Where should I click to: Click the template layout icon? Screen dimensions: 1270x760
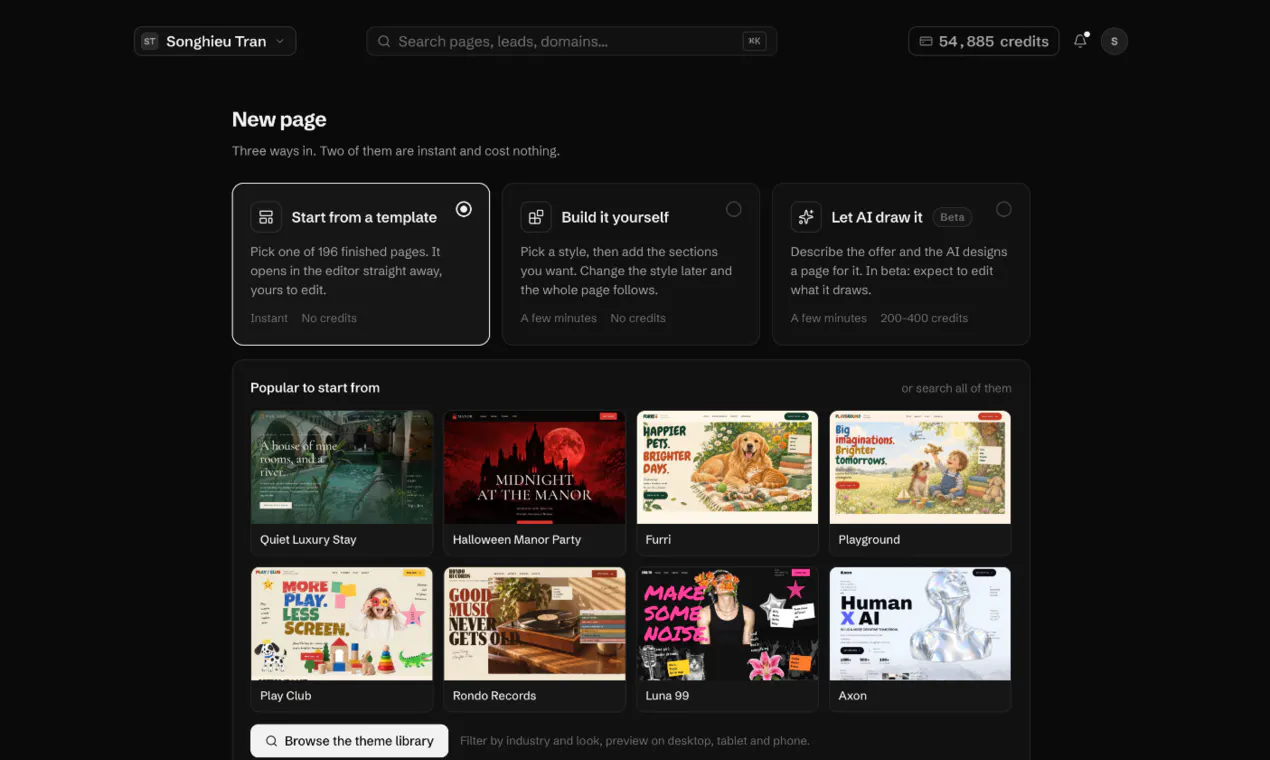[x=266, y=217]
